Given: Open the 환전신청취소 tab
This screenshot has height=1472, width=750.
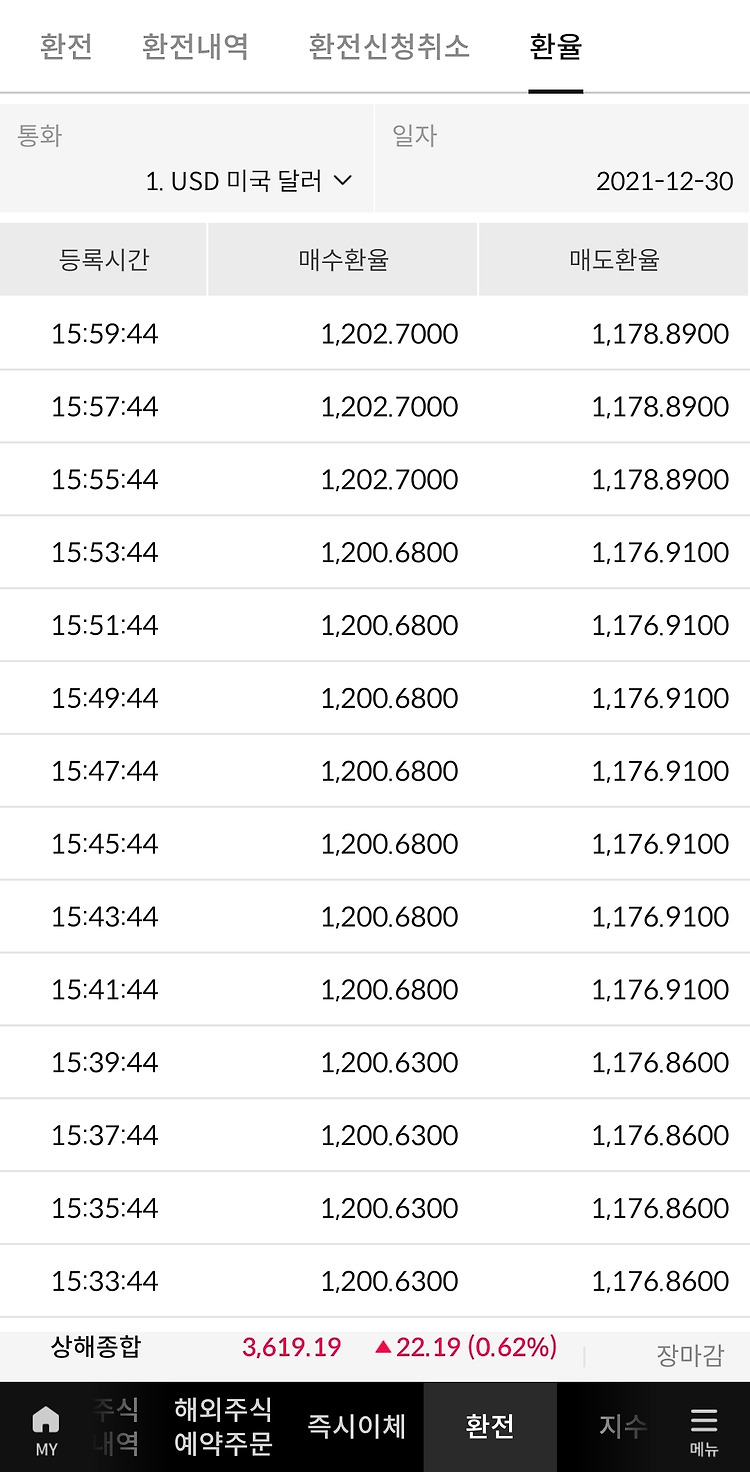Looking at the screenshot, I should (389, 47).
